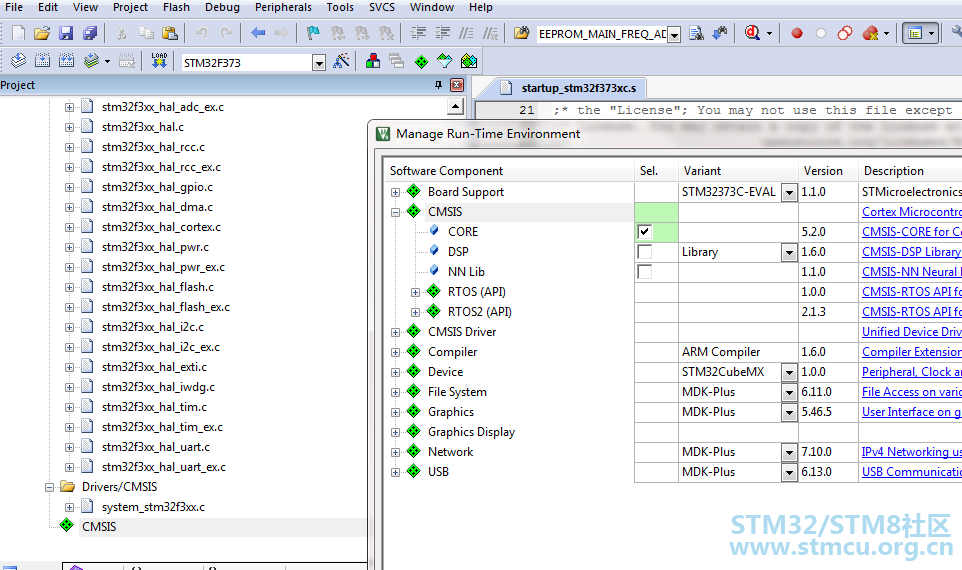Click the indent selected lines icon

(418, 33)
